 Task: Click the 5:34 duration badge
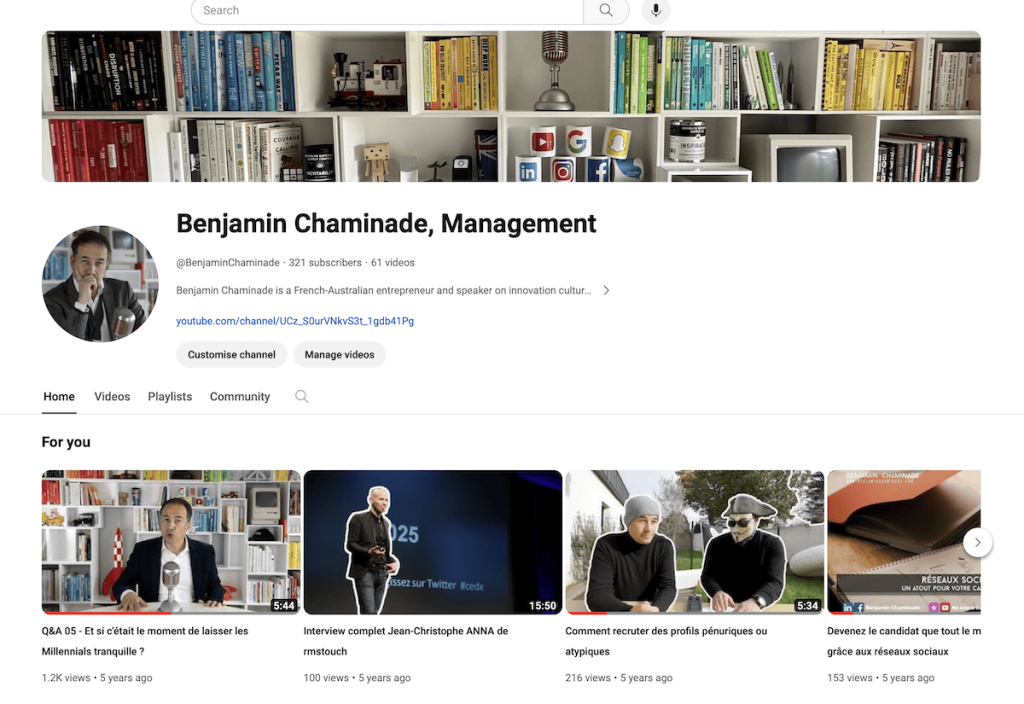807,605
